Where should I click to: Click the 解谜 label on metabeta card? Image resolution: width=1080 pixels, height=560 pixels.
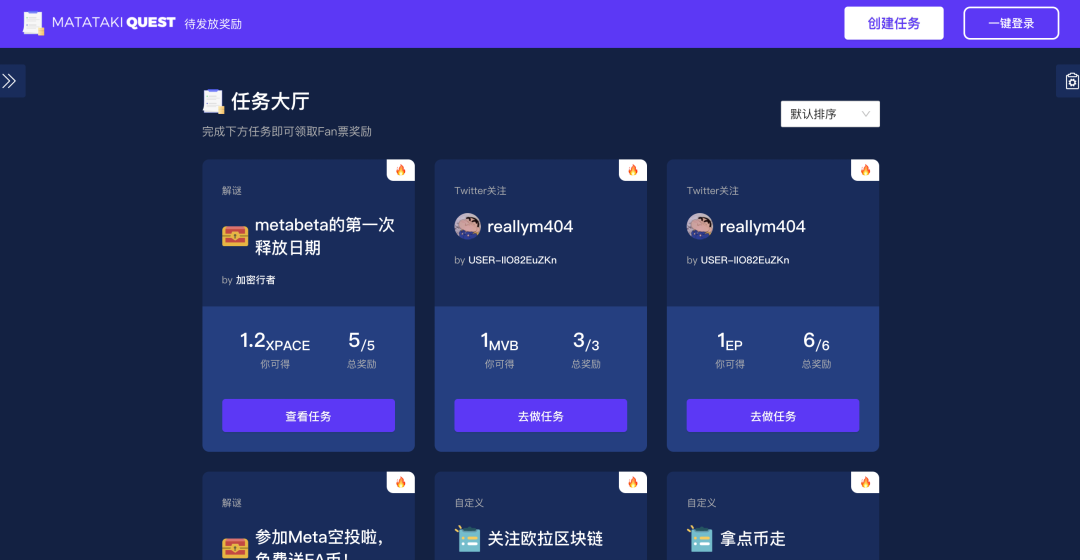click(231, 191)
